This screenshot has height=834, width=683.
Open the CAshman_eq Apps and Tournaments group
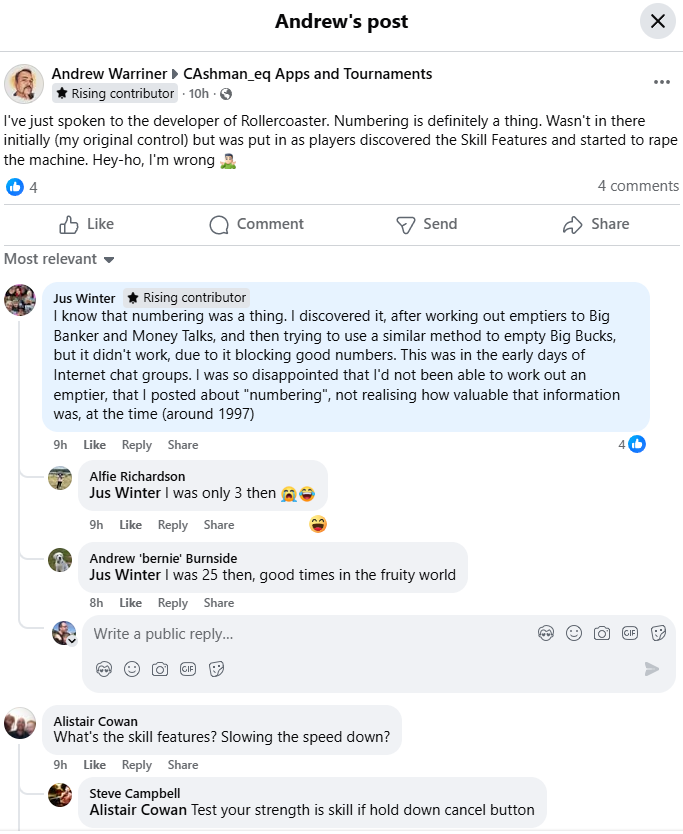[x=308, y=74]
